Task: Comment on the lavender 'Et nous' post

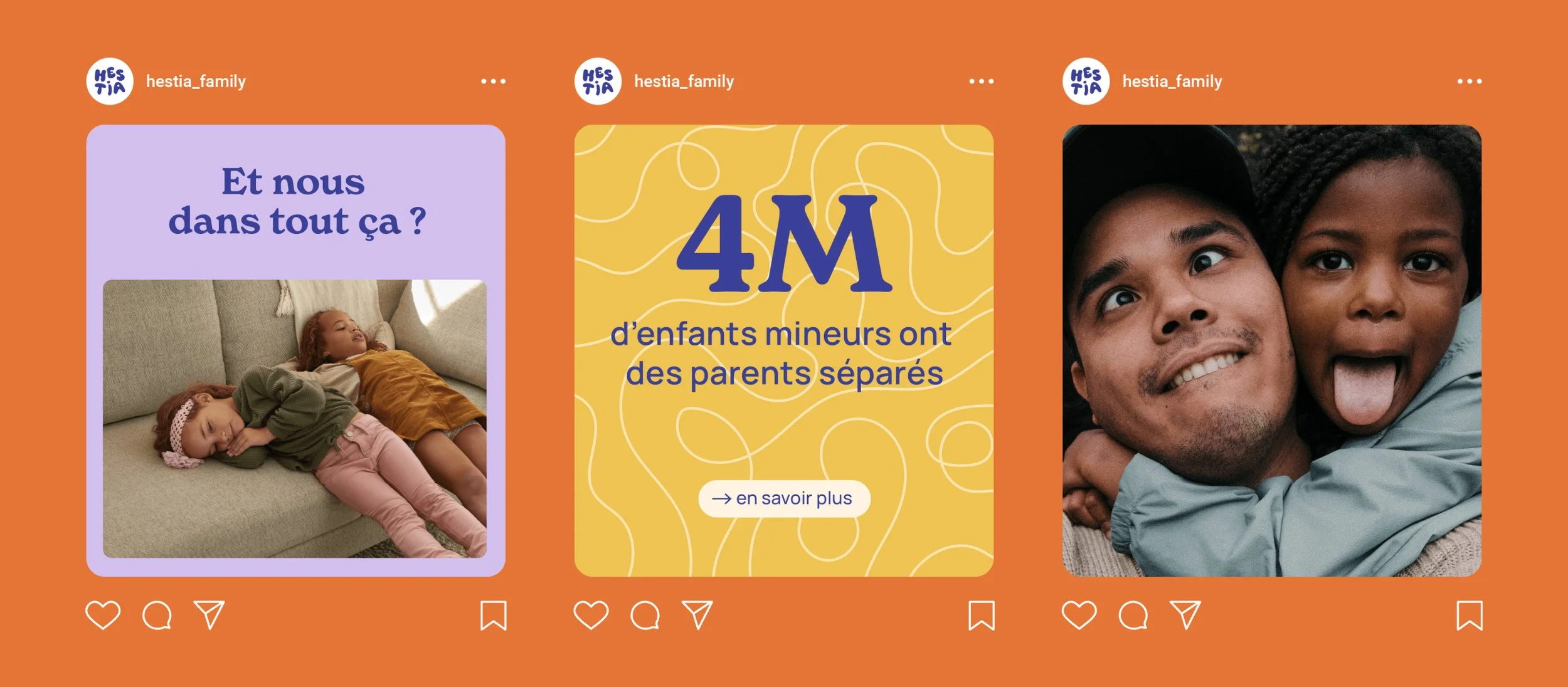Action: click(x=157, y=615)
